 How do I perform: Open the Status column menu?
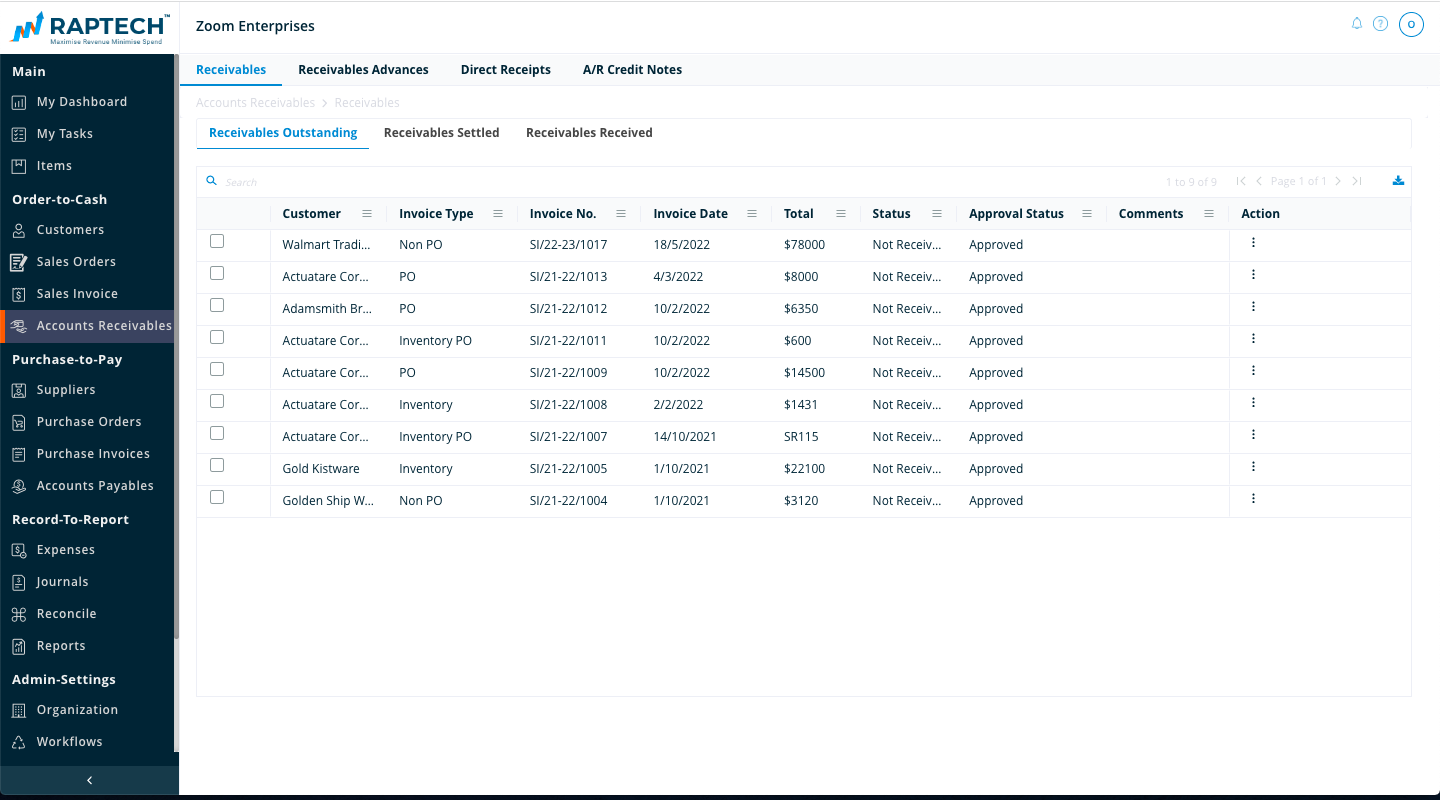tap(937, 214)
